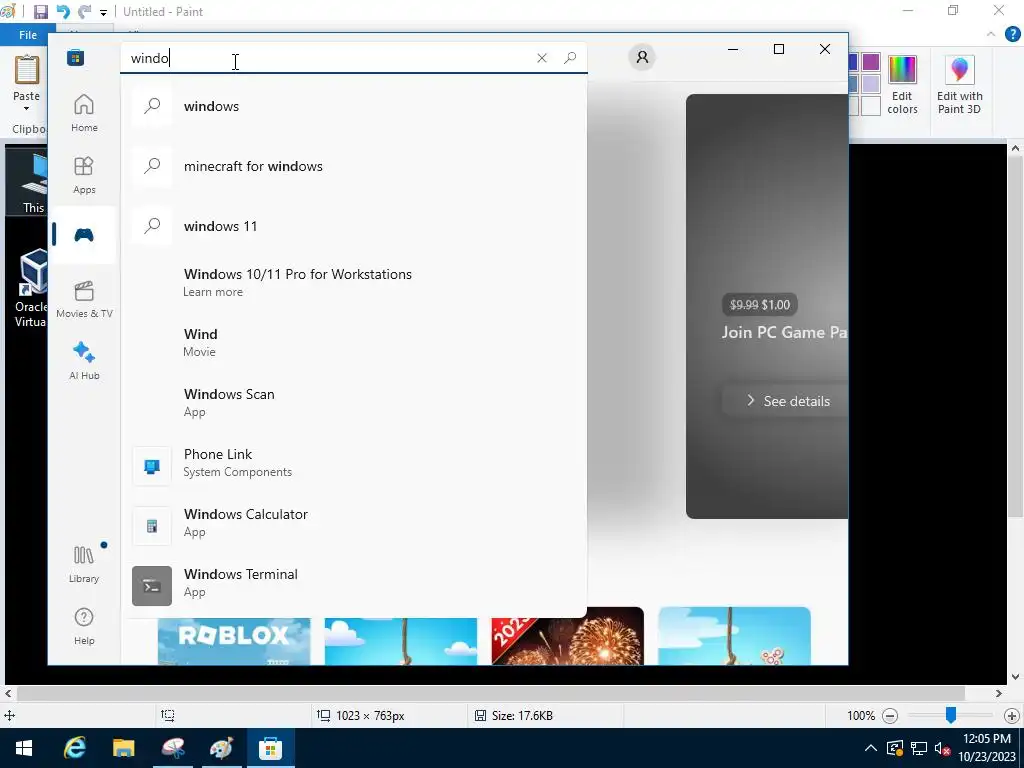Open Windows Terminal suggestion icon
Screen dimensions: 1024x768
[x=152, y=586]
